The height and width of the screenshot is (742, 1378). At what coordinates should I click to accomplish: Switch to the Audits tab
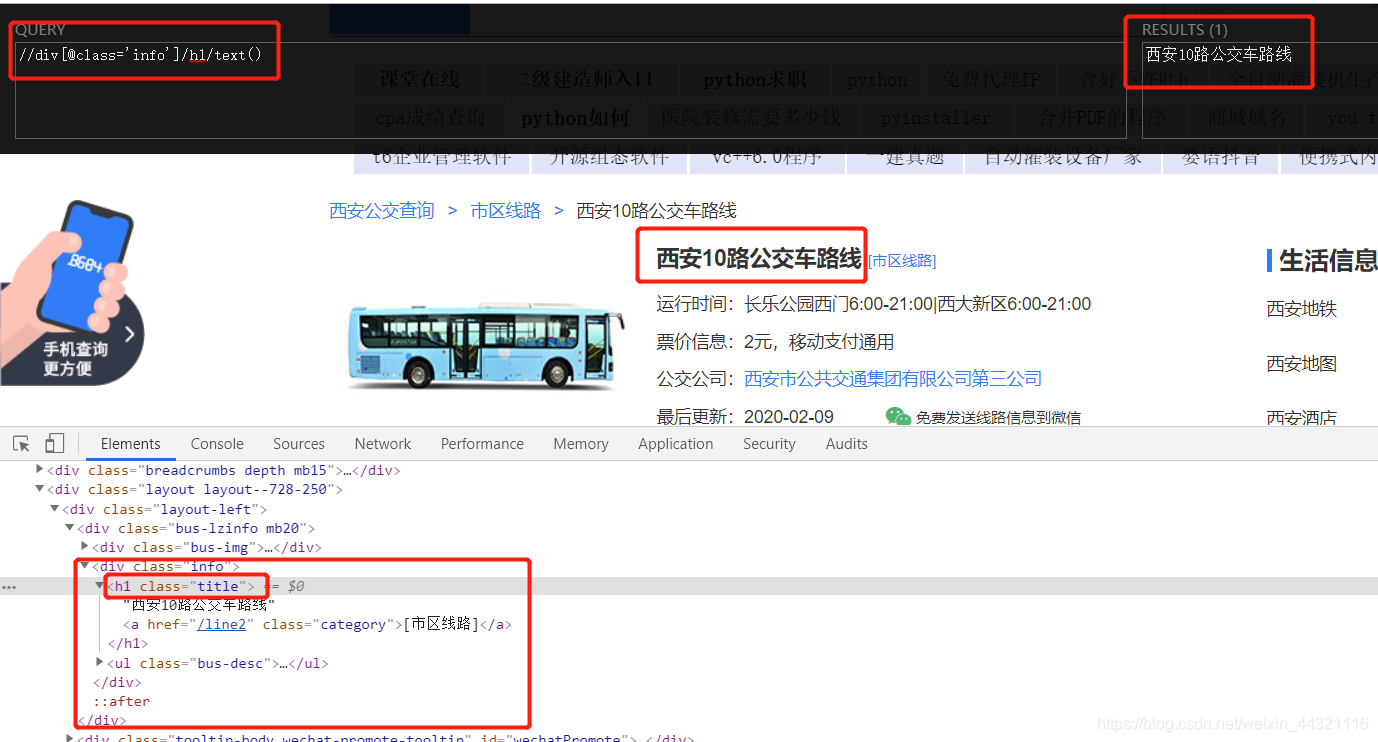[847, 444]
